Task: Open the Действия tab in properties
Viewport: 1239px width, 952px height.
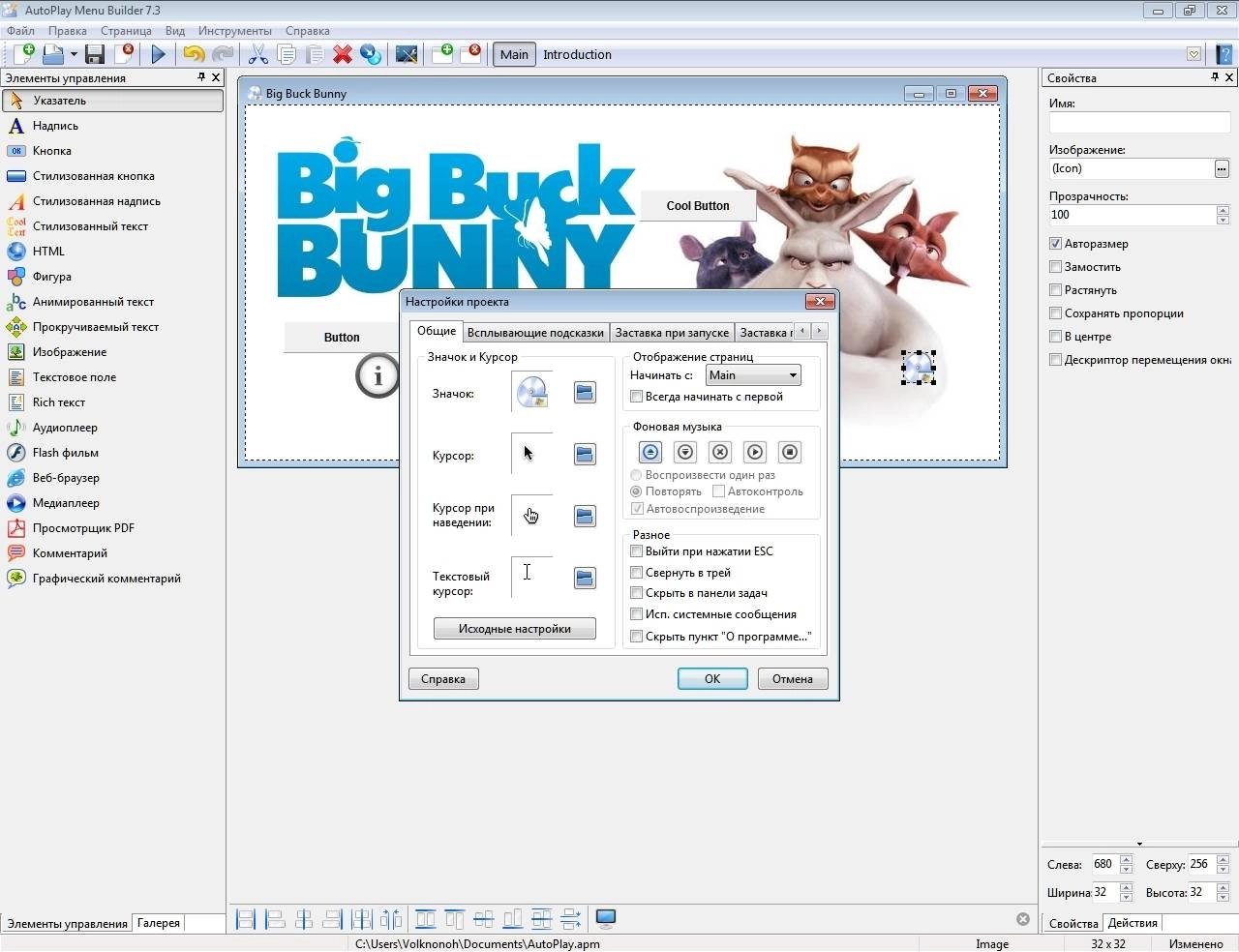Action: coord(1133,923)
